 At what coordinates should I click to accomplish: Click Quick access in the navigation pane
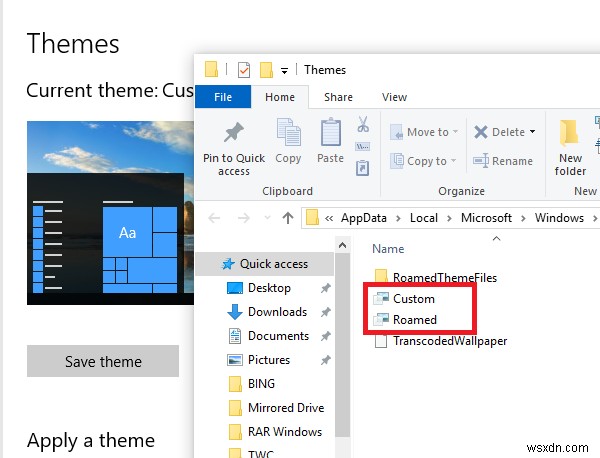click(x=264, y=264)
